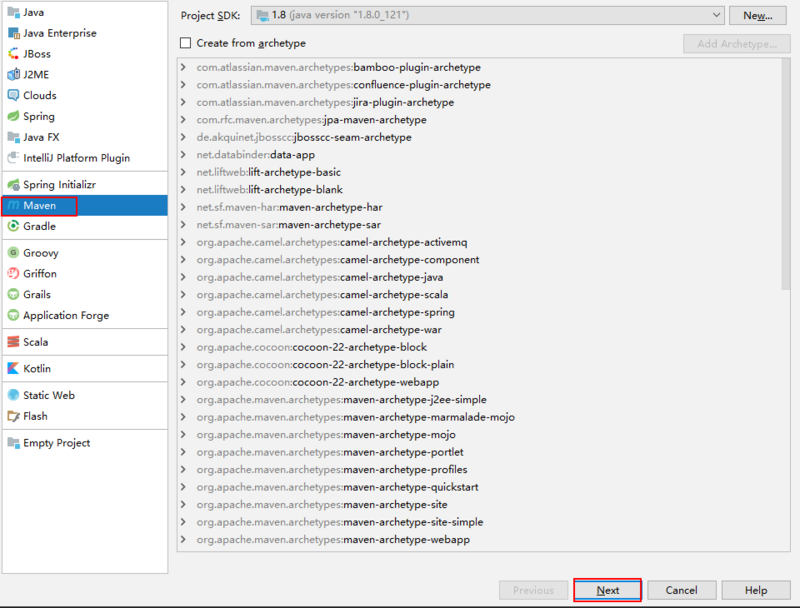Expand bamboo-plugin-archetype entry
Screen dimensions: 800x608
183,67
